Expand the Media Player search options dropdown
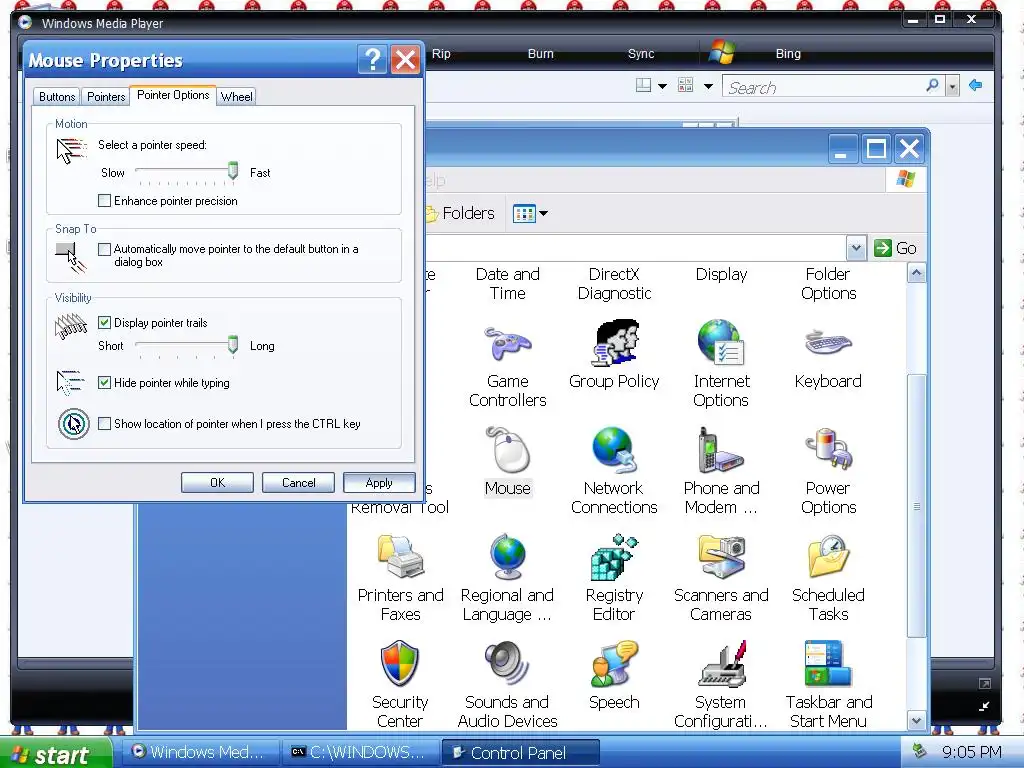Screen dimensions: 1024x768 pyautogui.click(x=953, y=86)
